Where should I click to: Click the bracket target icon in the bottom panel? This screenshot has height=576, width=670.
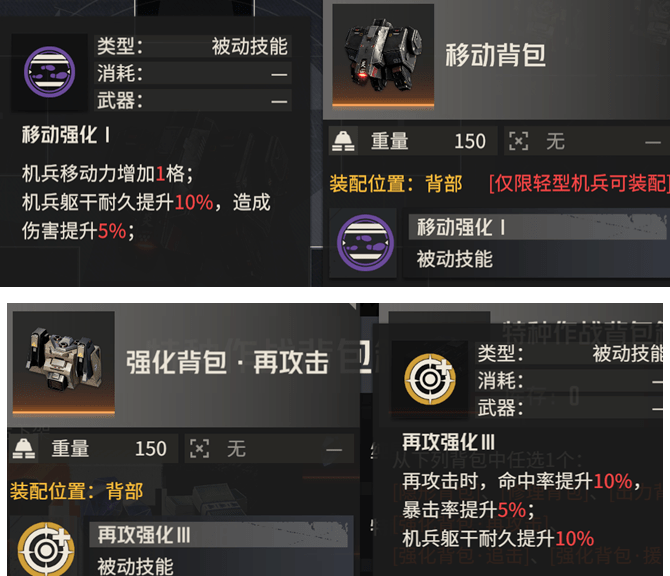click(200, 449)
